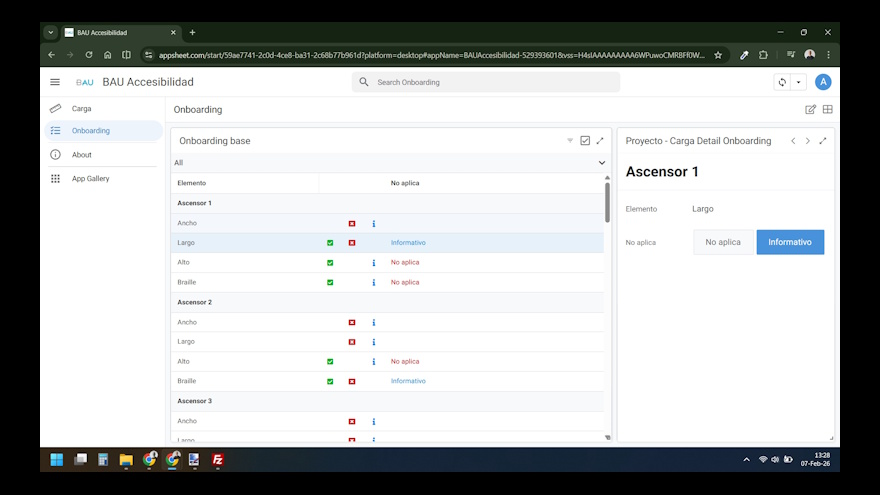This screenshot has width=880, height=495.
Task: Click blue info icon in Ascensor 1 Ancho row
Action: pos(374,223)
